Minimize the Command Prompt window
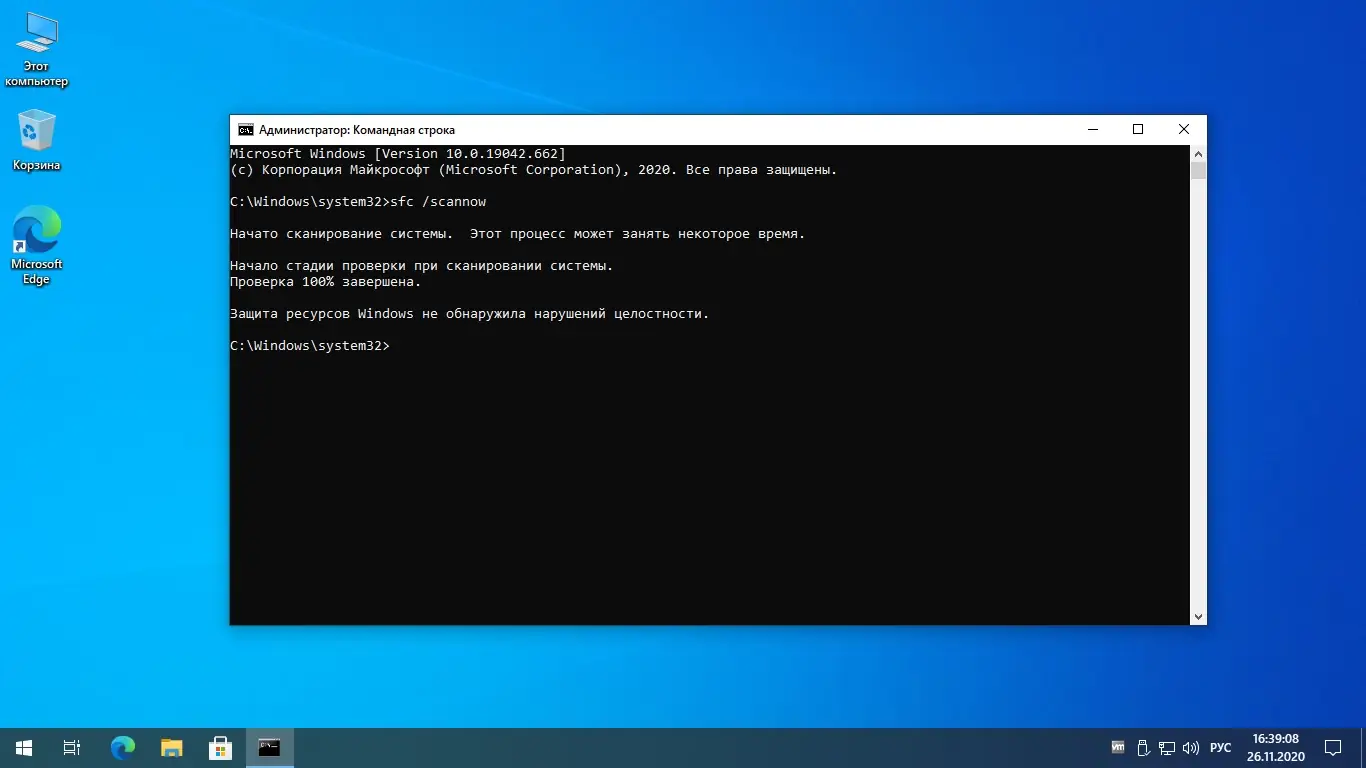This screenshot has height=768, width=1366. (1092, 129)
